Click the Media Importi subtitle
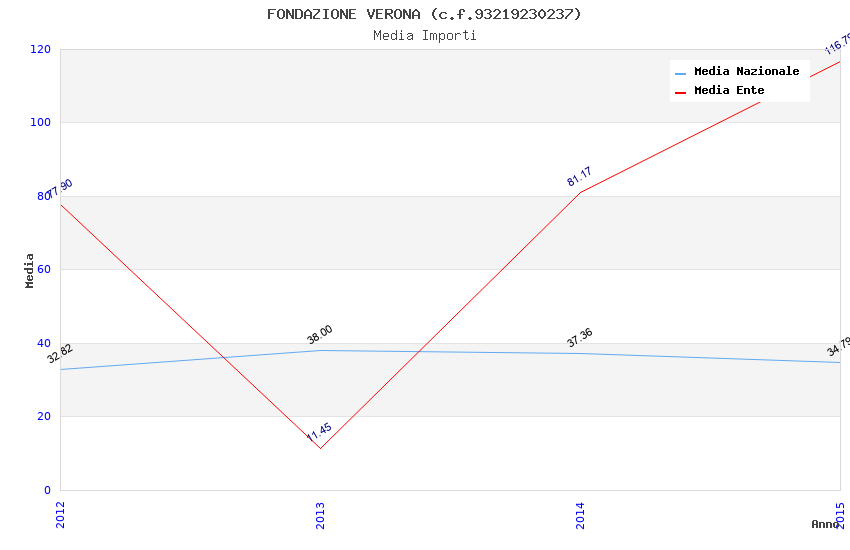The height and width of the screenshot is (550, 850). pos(424,35)
